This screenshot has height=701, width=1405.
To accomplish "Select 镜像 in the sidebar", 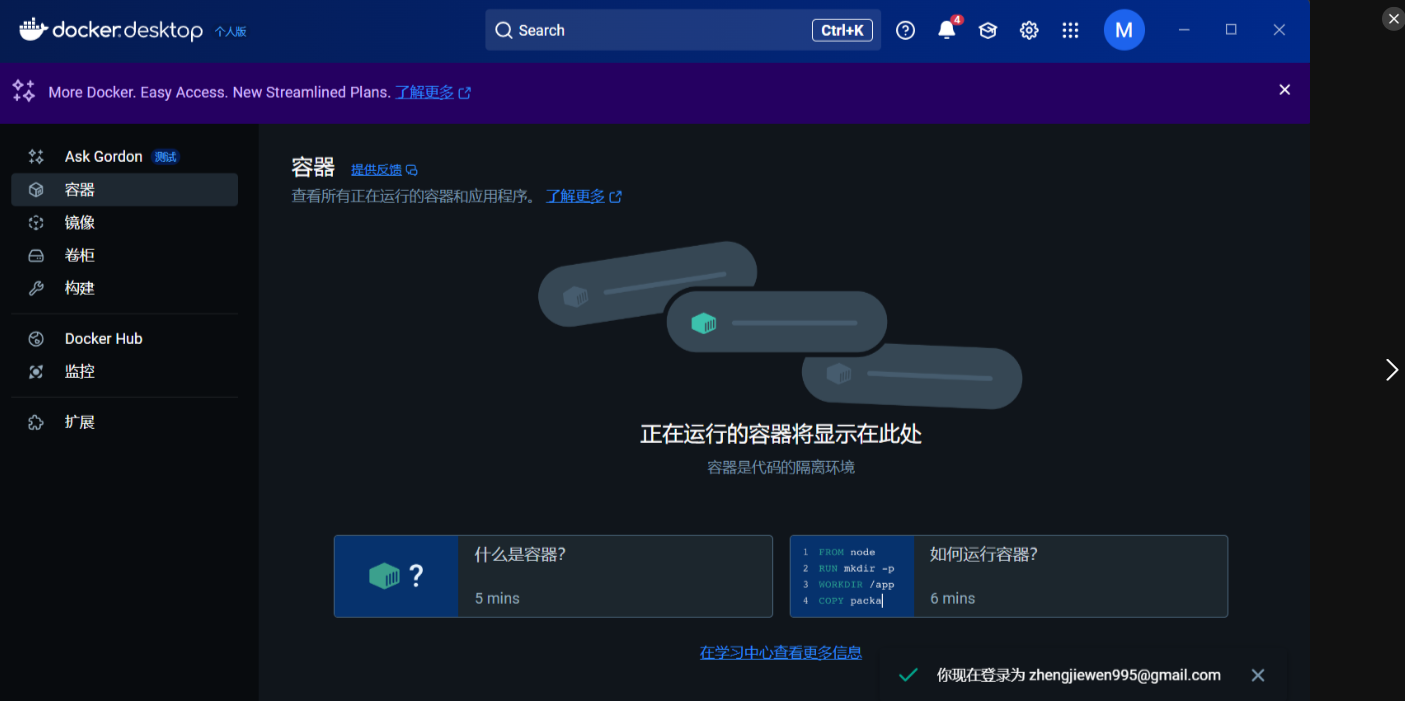I will click(x=124, y=222).
